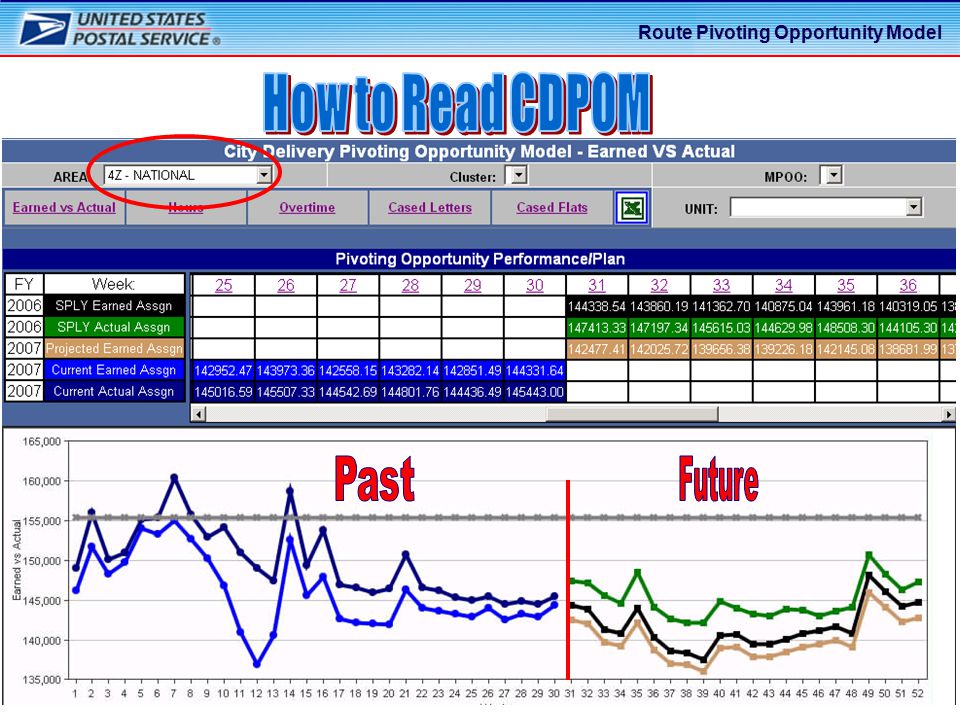Expand the MPOO dropdown
This screenshot has height=720, width=960.
click(x=834, y=175)
